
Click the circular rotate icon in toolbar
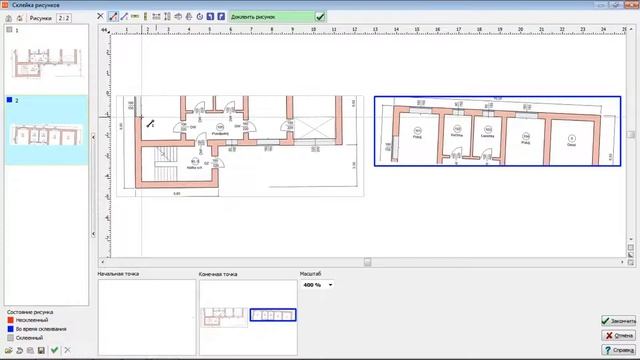(x=200, y=17)
